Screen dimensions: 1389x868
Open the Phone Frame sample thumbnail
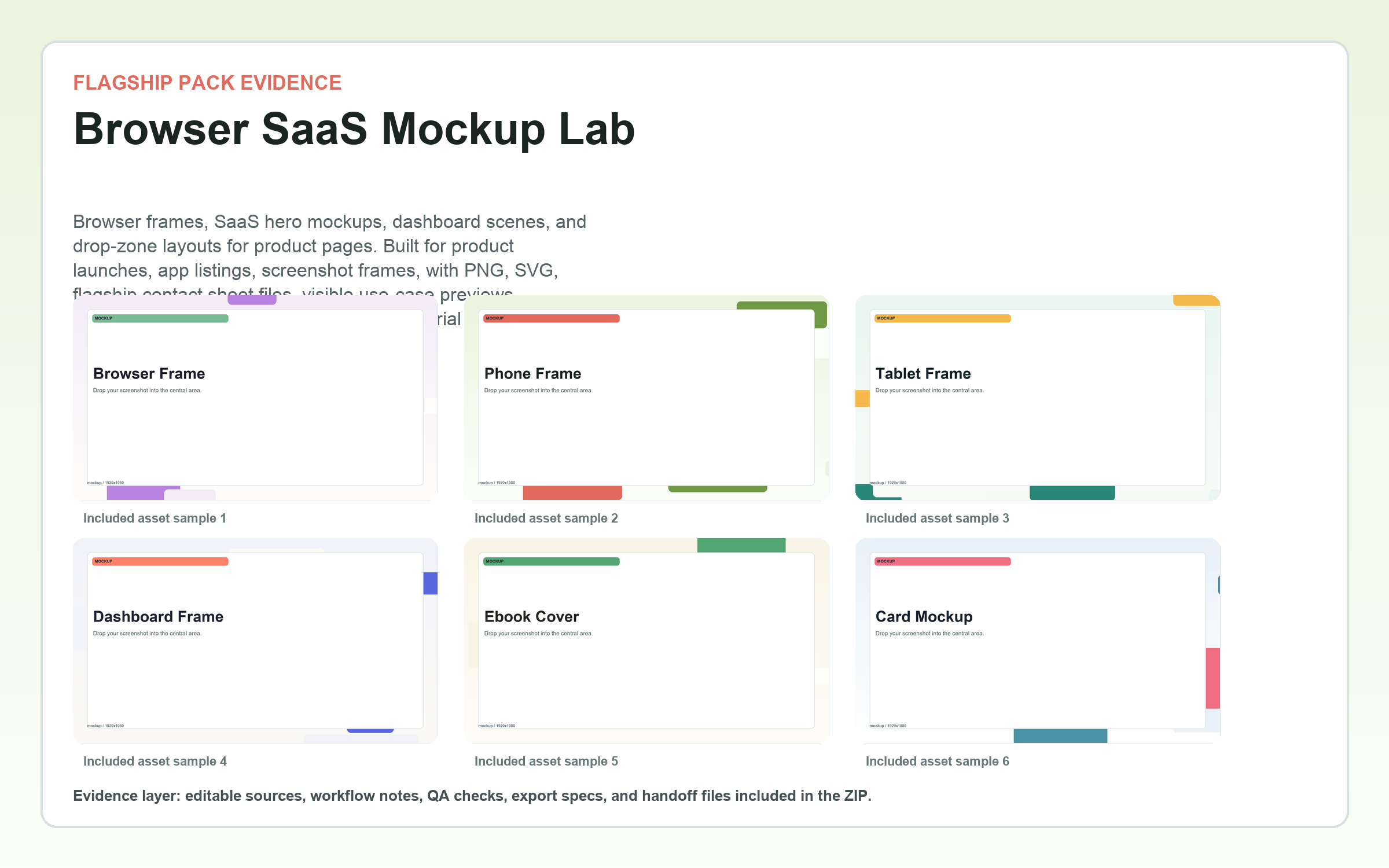646,398
